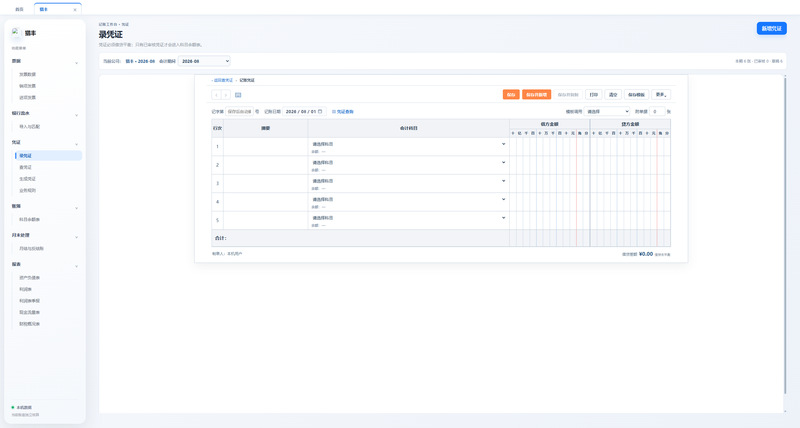The height and width of the screenshot is (428, 800).
Task: Open the 更多 dropdown button
Action: 661,95
